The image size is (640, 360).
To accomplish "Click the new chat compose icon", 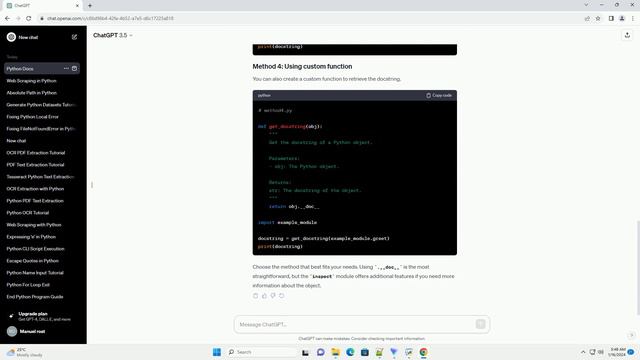I will coord(74,37).
